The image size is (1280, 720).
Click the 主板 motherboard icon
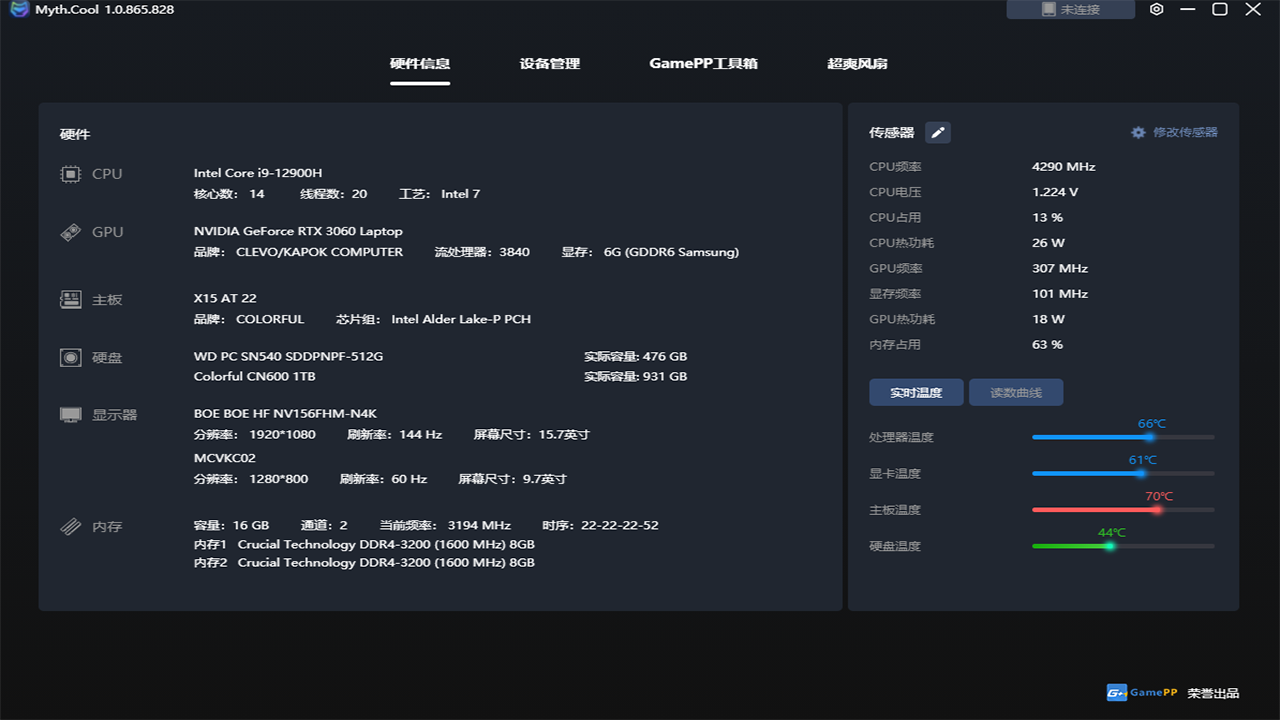click(70, 298)
